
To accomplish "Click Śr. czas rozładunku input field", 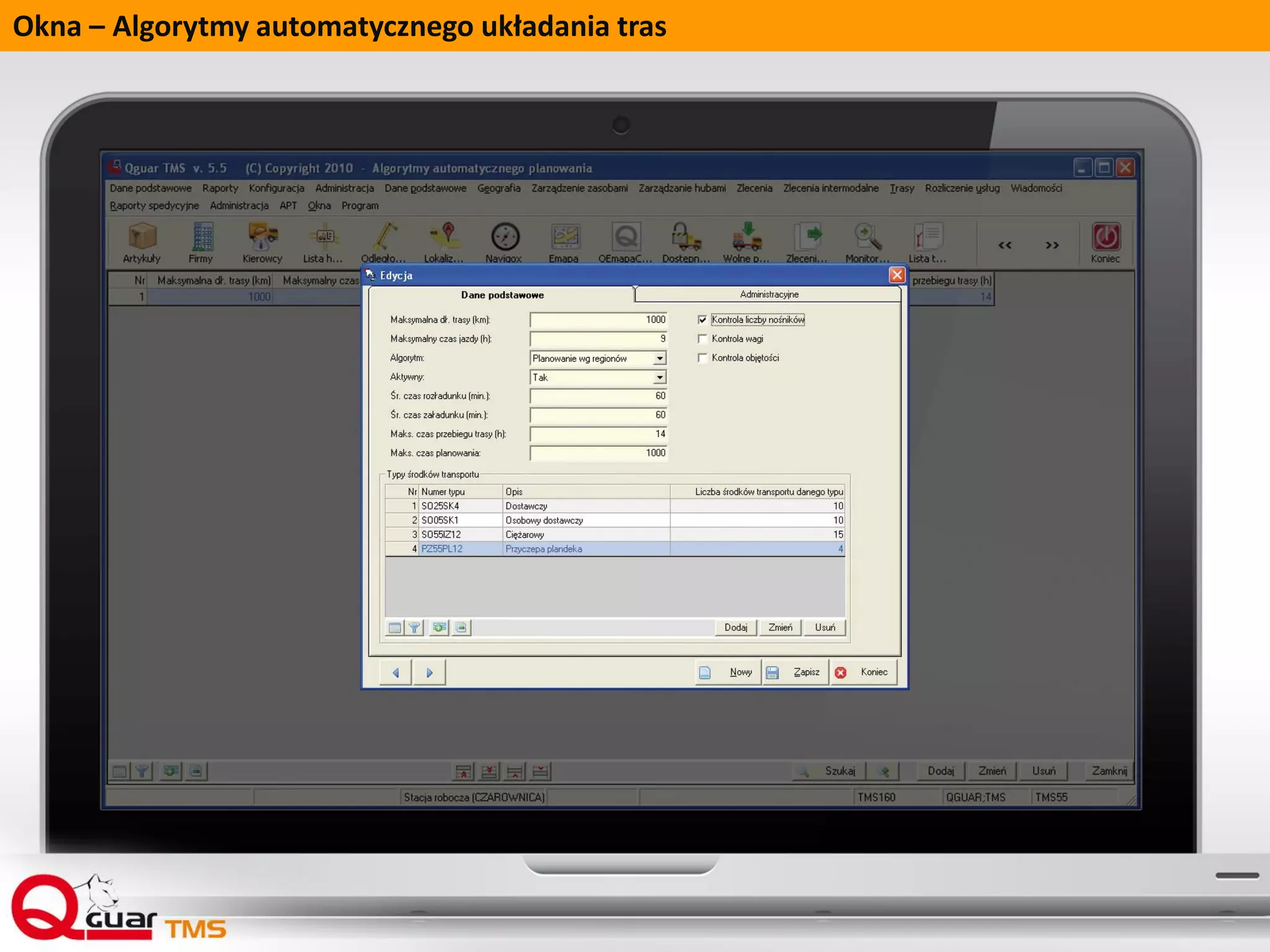I will (x=598, y=396).
